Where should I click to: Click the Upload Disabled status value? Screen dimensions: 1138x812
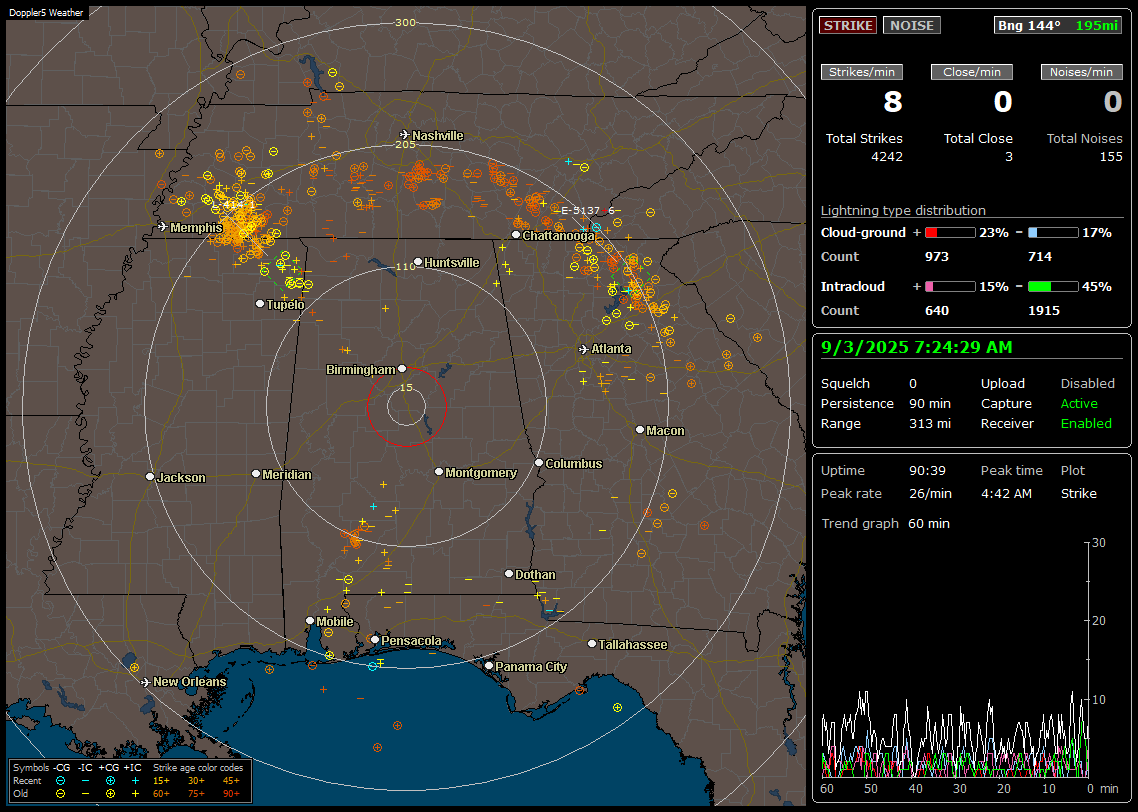point(1087,383)
